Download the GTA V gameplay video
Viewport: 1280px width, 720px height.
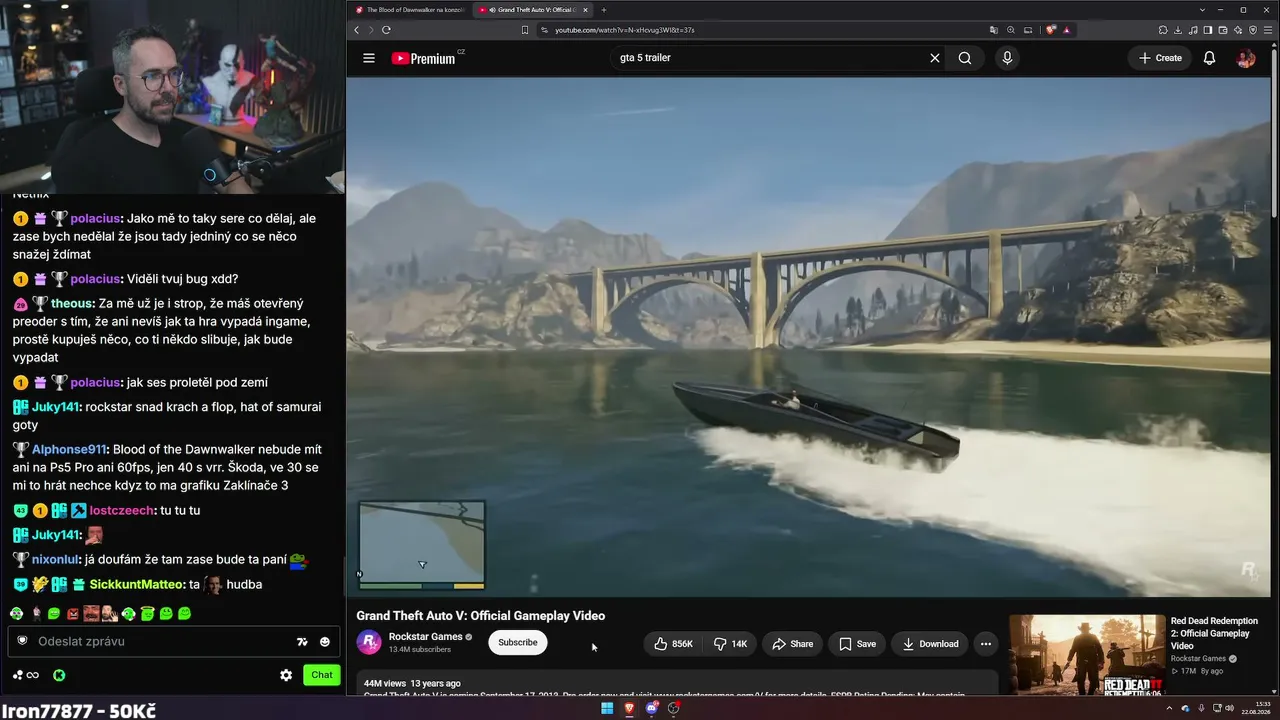(930, 644)
